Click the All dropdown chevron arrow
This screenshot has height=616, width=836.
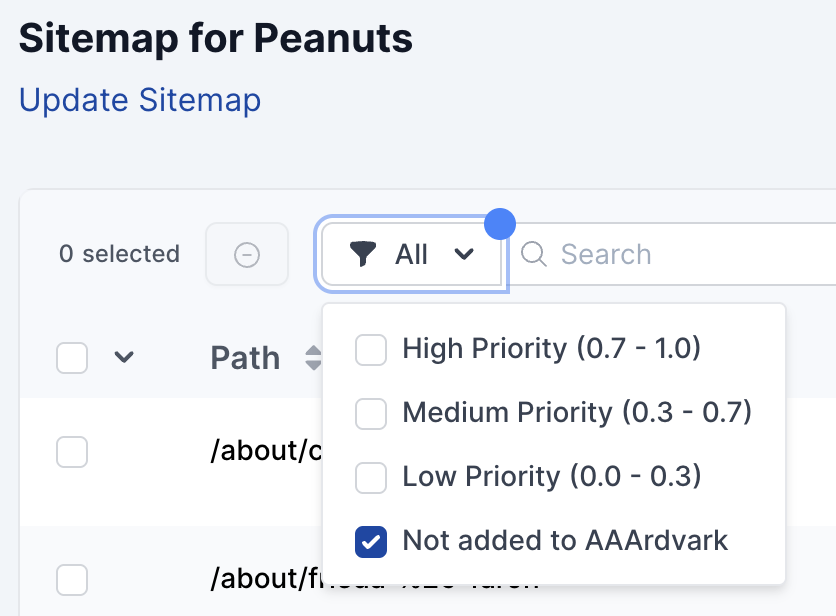tap(464, 255)
